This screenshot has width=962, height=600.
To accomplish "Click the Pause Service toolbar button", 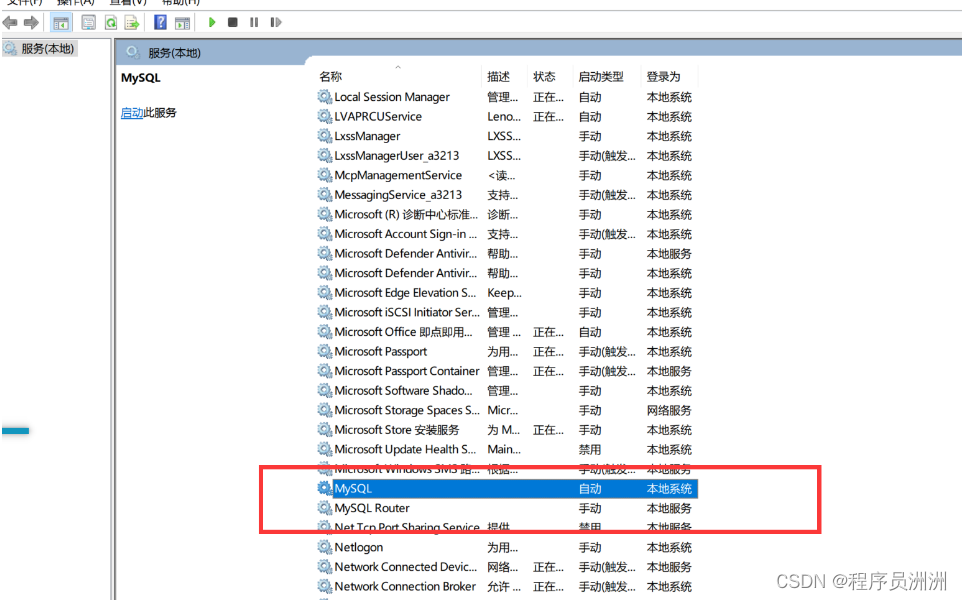I will pyautogui.click(x=254, y=22).
